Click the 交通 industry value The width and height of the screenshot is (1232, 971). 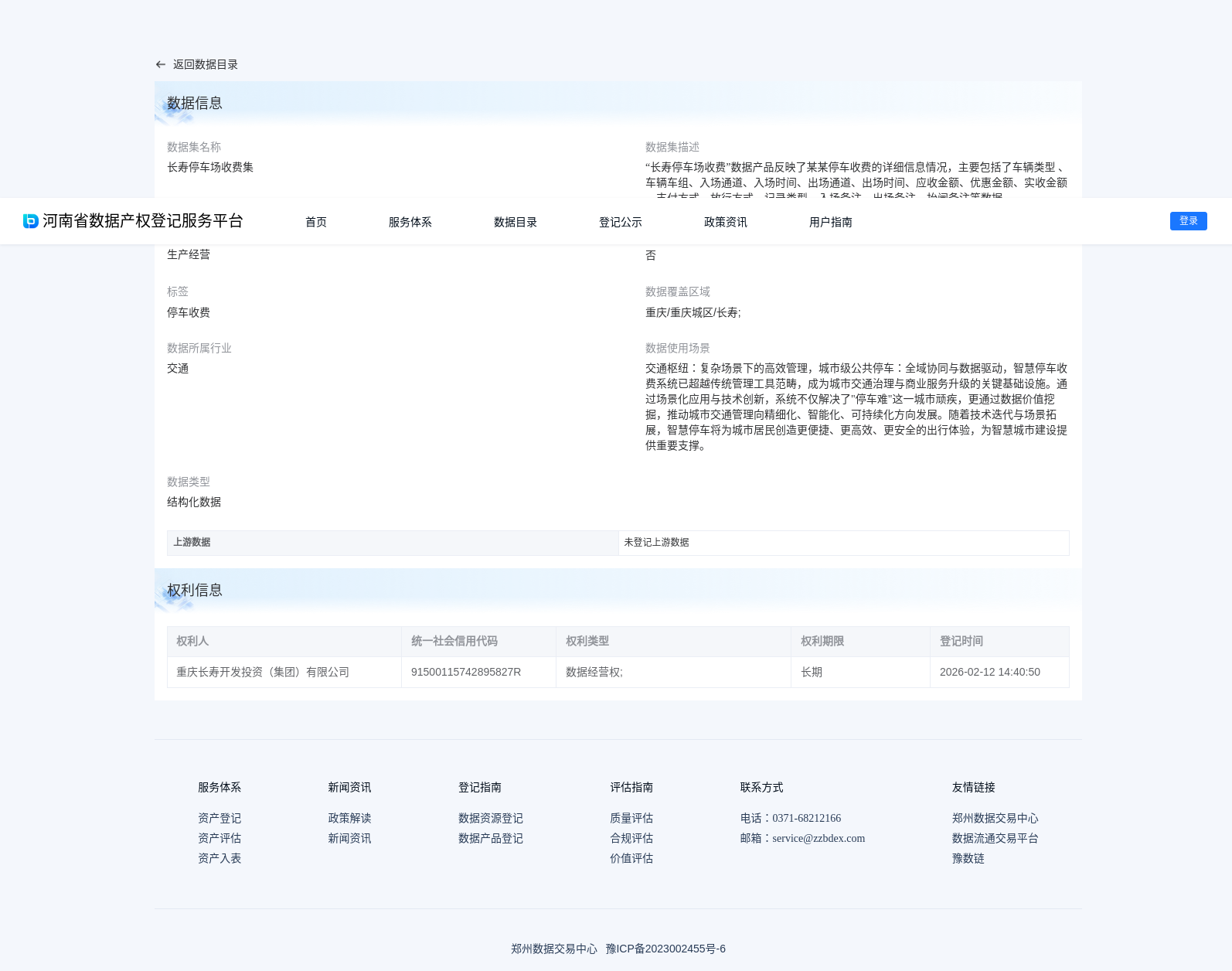pyautogui.click(x=178, y=368)
